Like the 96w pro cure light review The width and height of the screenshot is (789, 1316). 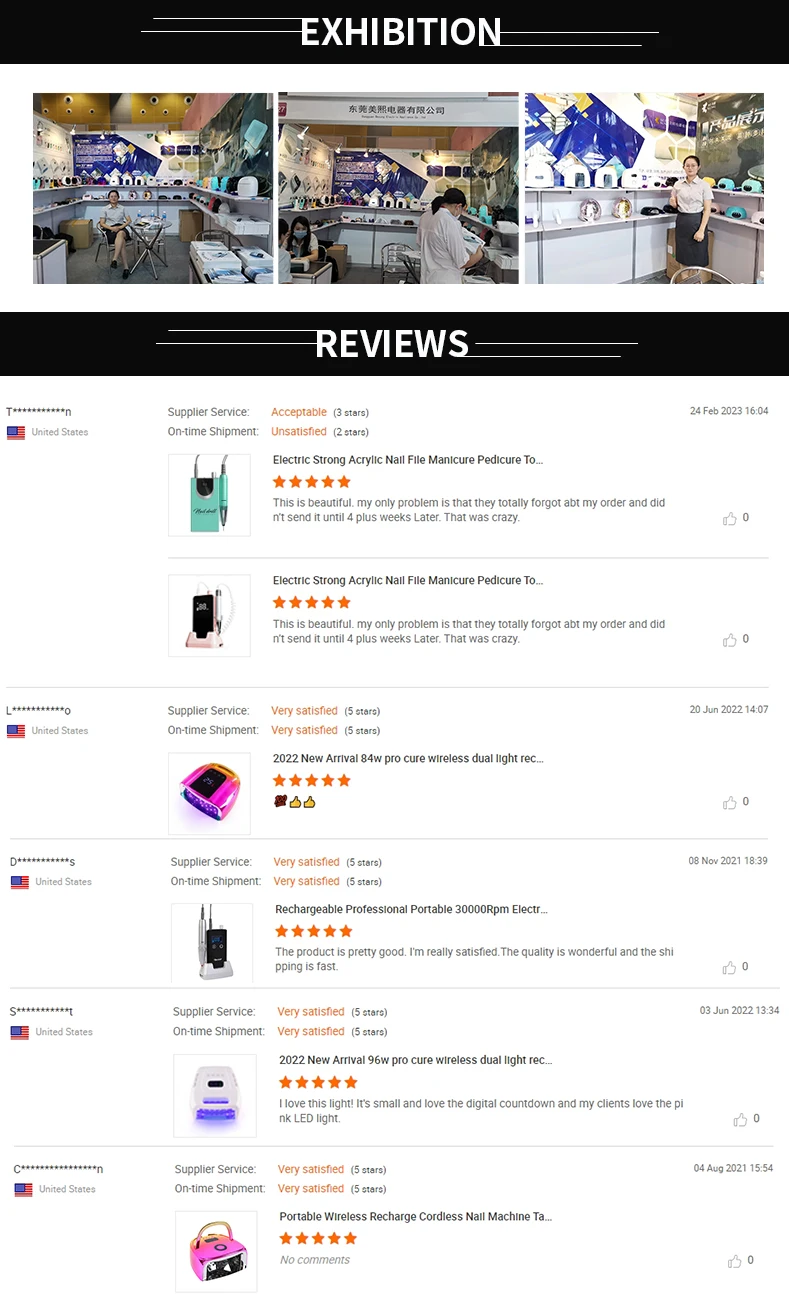pyautogui.click(x=740, y=1119)
